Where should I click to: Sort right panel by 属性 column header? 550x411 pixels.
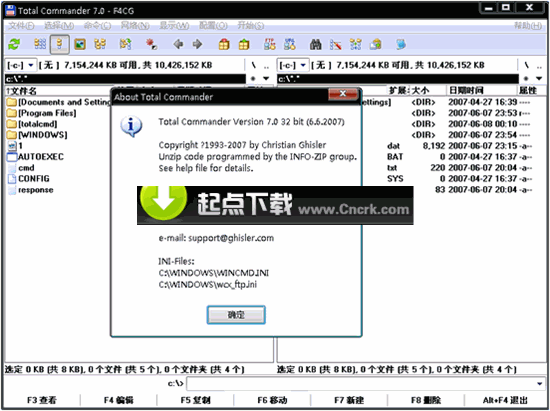[531, 90]
